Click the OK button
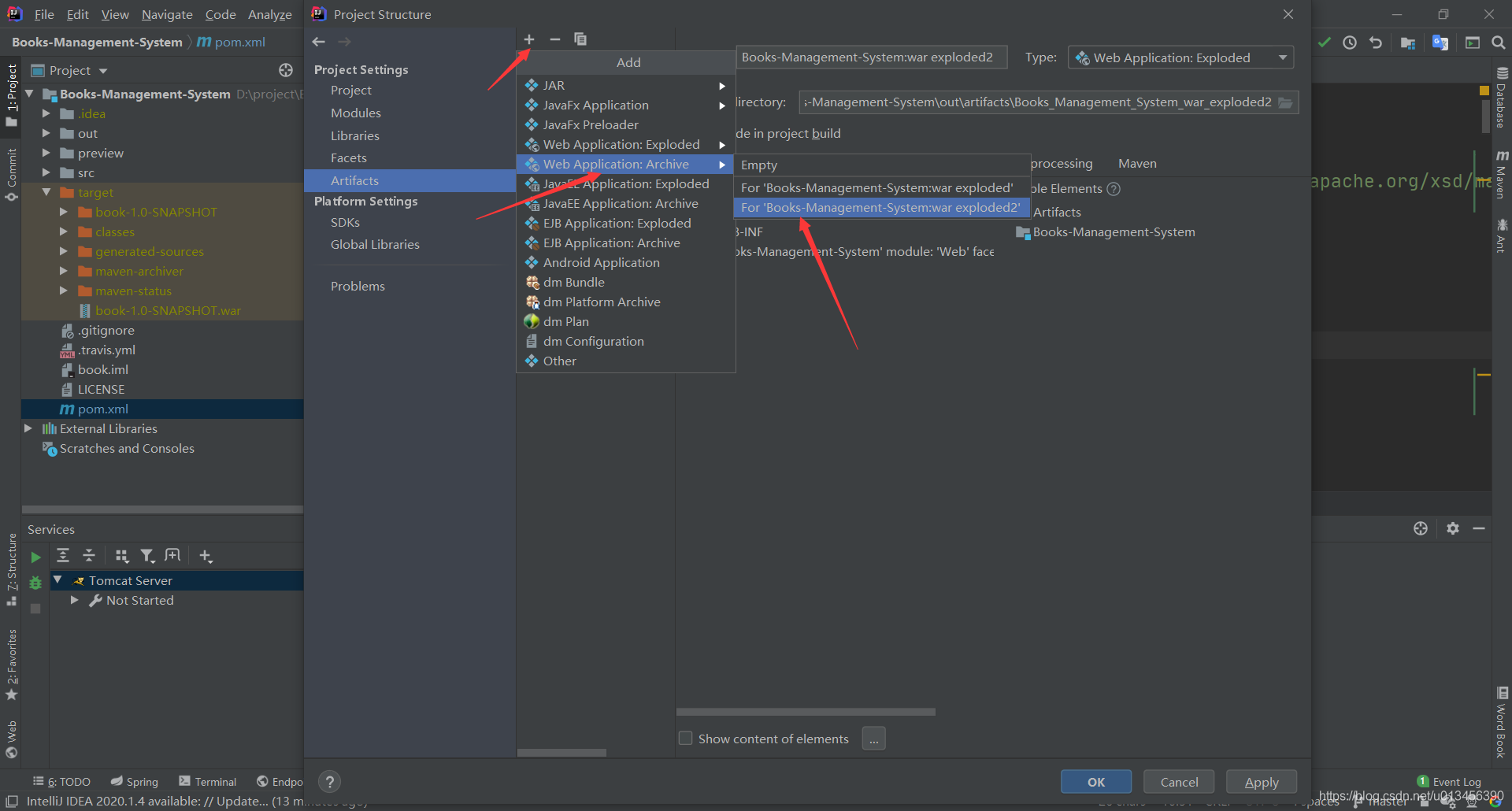The width and height of the screenshot is (1512, 811). pos(1096,782)
